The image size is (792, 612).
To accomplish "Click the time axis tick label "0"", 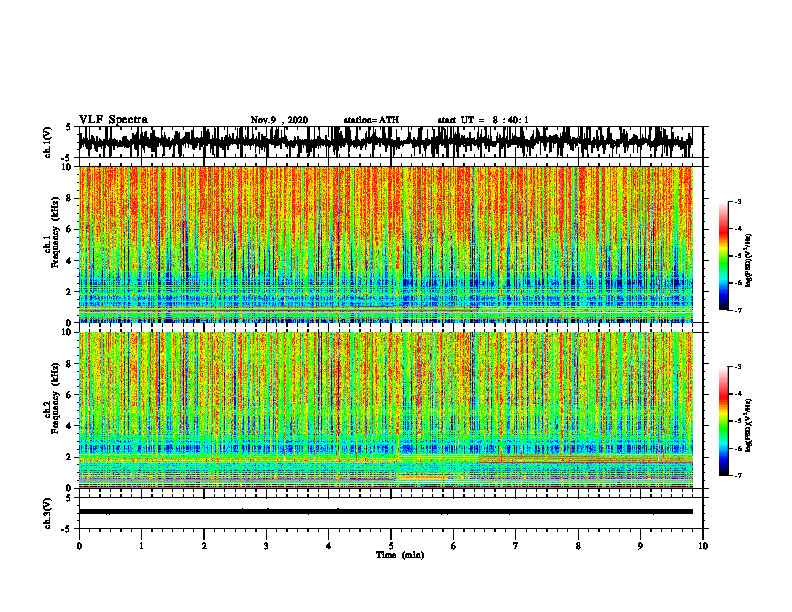I will pyautogui.click(x=79, y=546).
